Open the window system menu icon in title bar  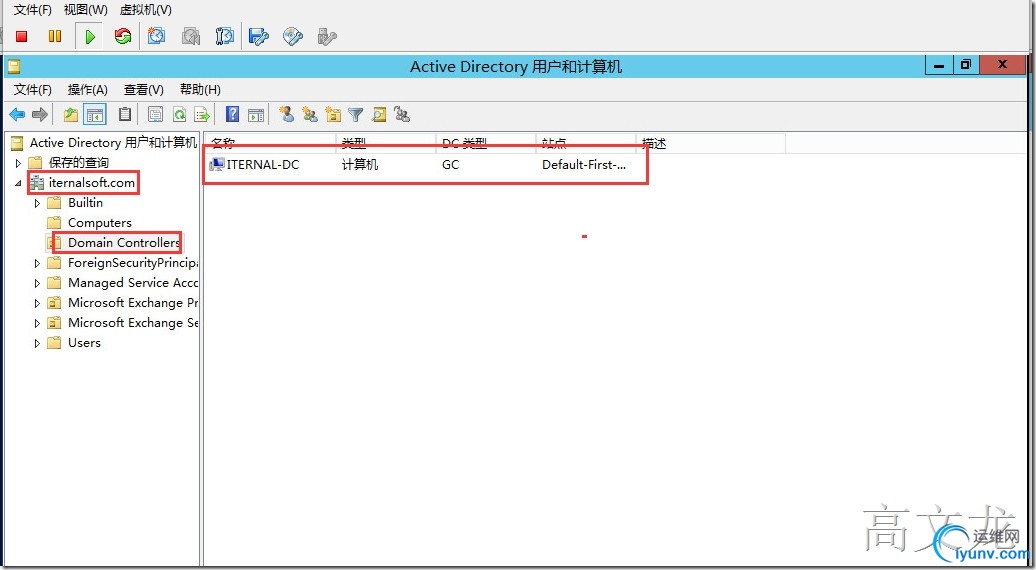click(x=15, y=67)
